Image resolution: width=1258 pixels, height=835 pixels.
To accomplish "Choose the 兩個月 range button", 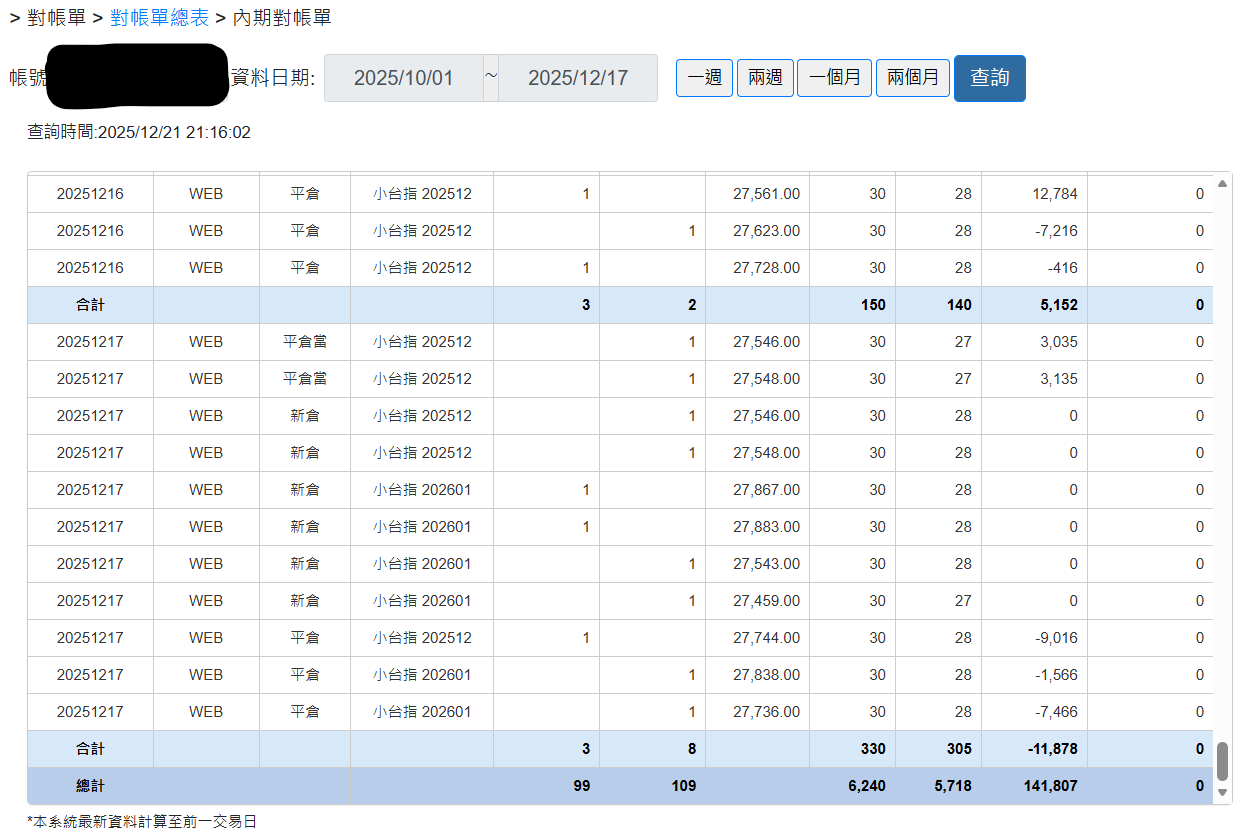I will click(913, 78).
